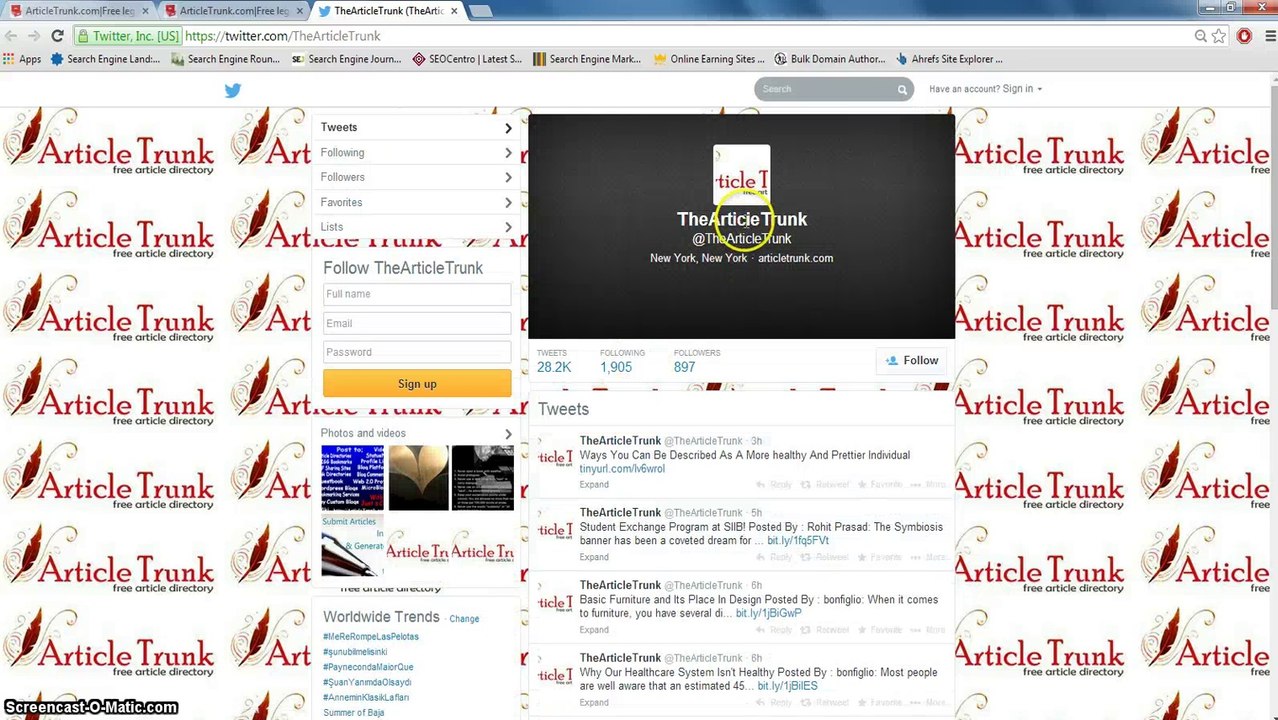Reload the page with the refresh icon
Screen dimensions: 1278x720
pyautogui.click(x=57, y=36)
